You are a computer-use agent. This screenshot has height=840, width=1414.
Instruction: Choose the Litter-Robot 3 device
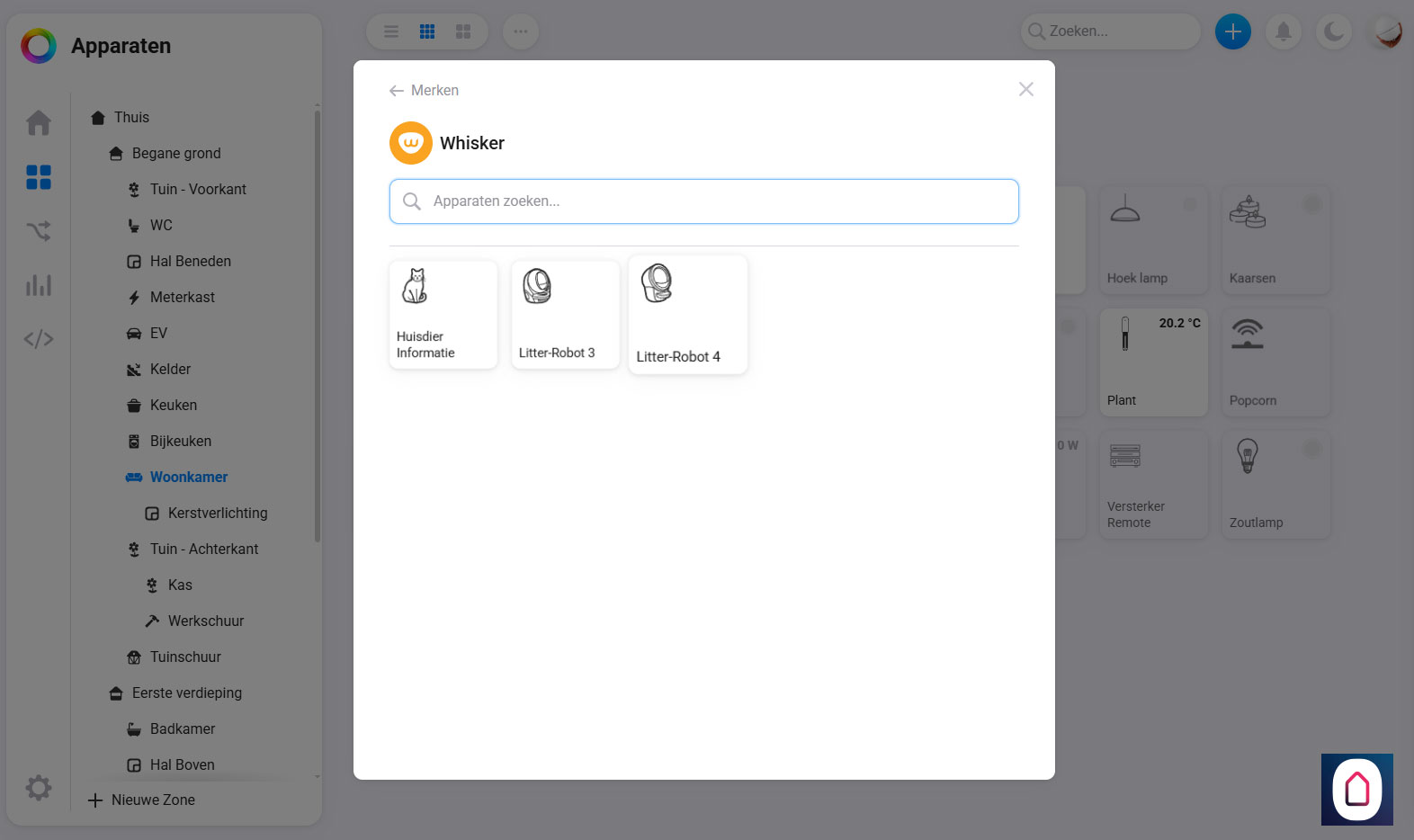point(566,315)
